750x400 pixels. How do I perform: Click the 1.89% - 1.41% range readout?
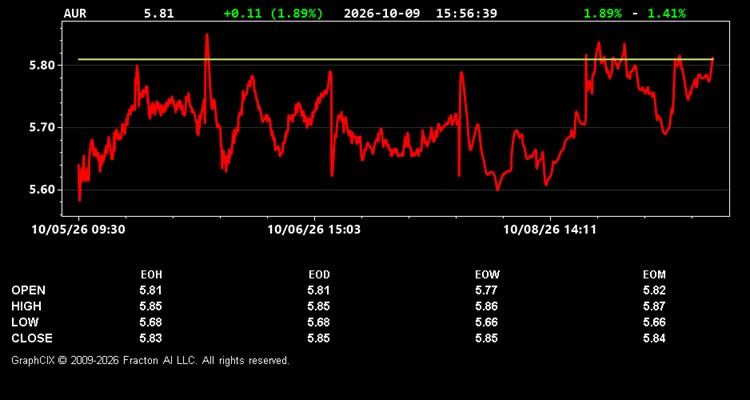point(634,13)
